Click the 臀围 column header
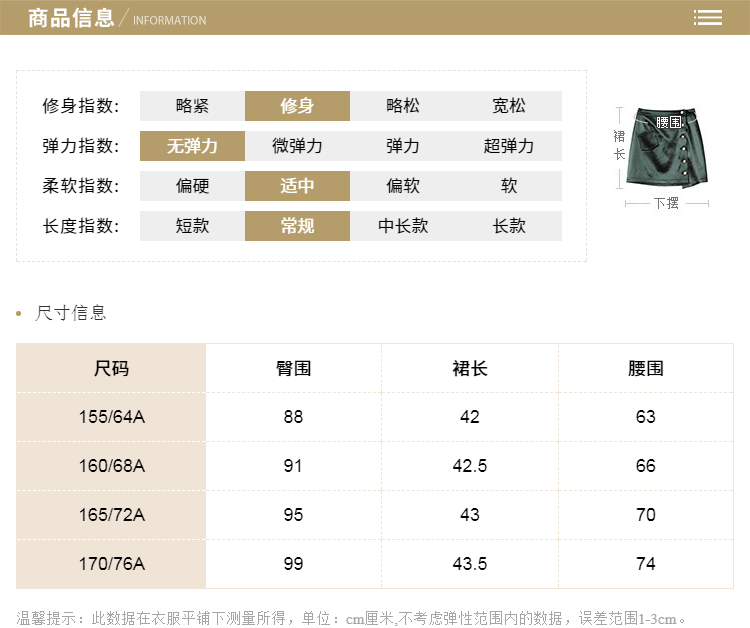 [293, 368]
